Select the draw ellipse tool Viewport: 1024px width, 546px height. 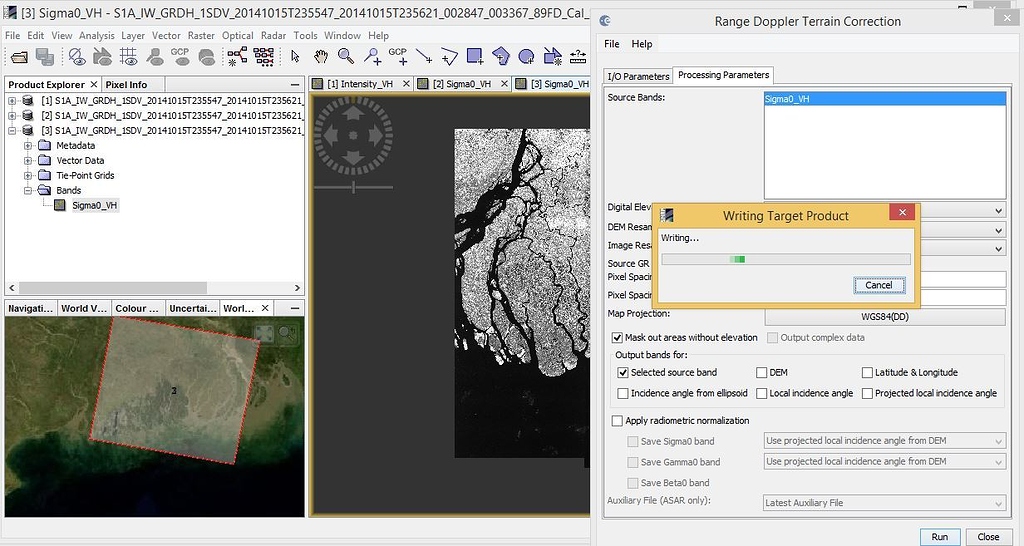pyautogui.click(x=526, y=57)
